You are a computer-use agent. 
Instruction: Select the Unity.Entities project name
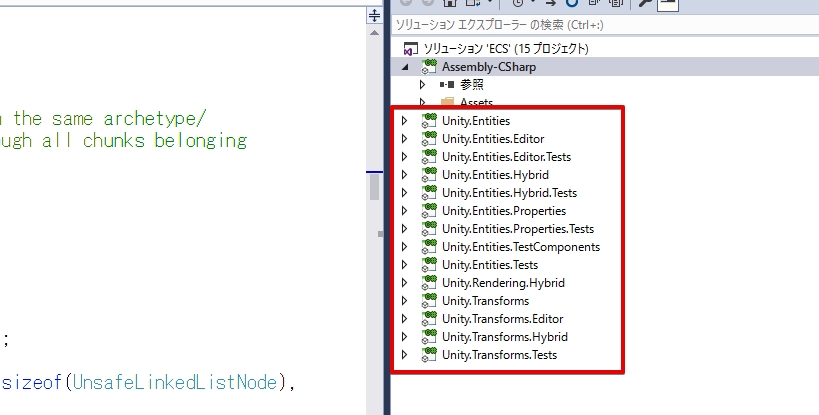click(x=476, y=121)
